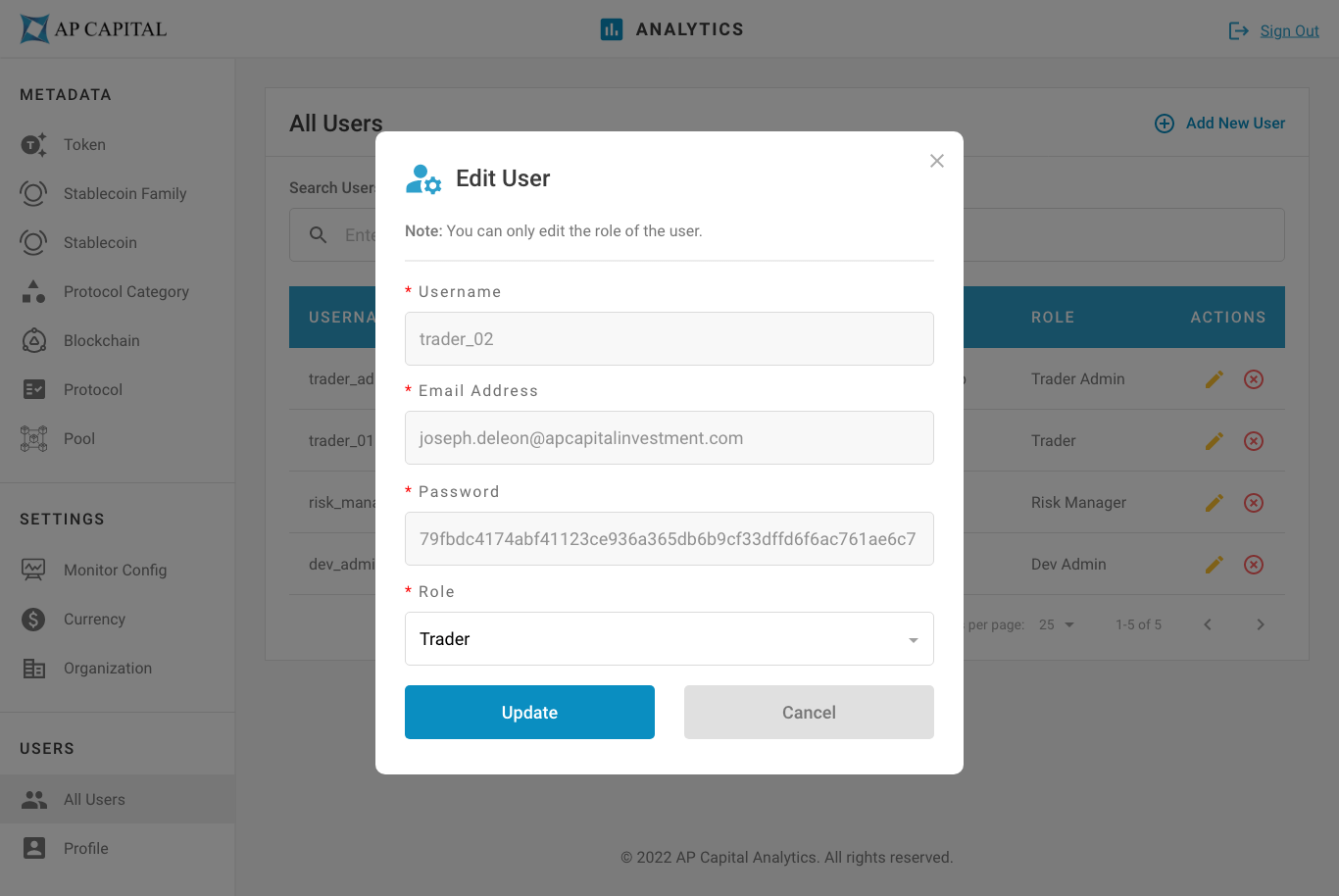Click the Blockchain sidebar icon
Viewport: 1339px width, 896px height.
(x=33, y=341)
